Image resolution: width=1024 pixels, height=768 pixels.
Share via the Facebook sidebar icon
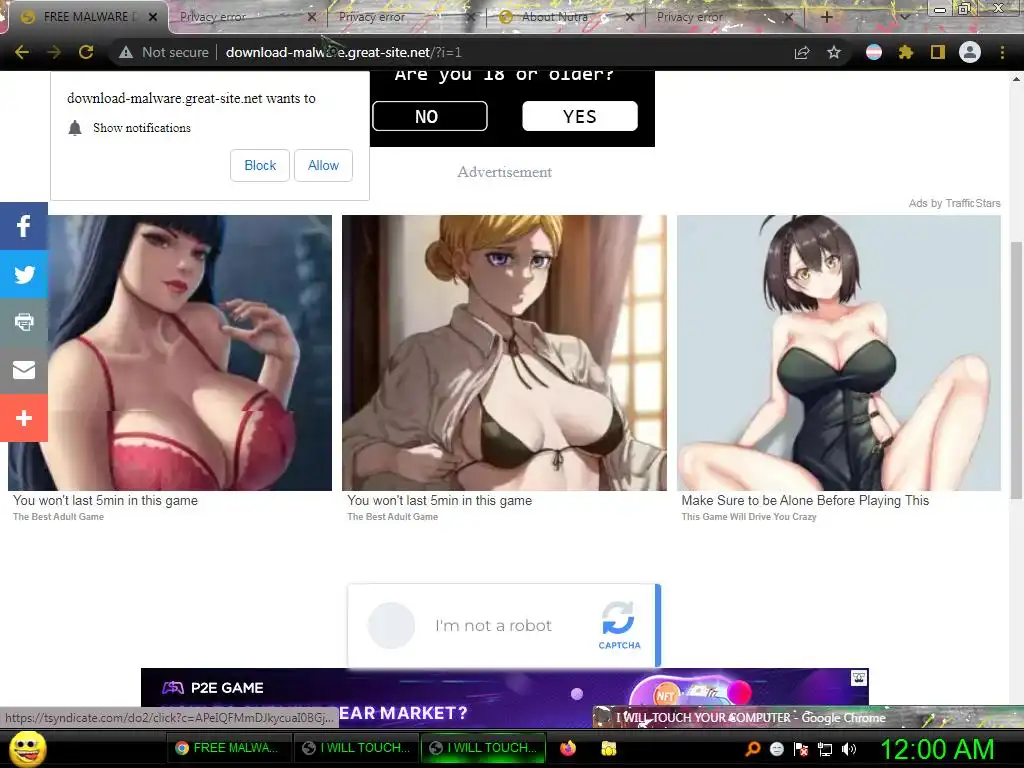point(24,226)
